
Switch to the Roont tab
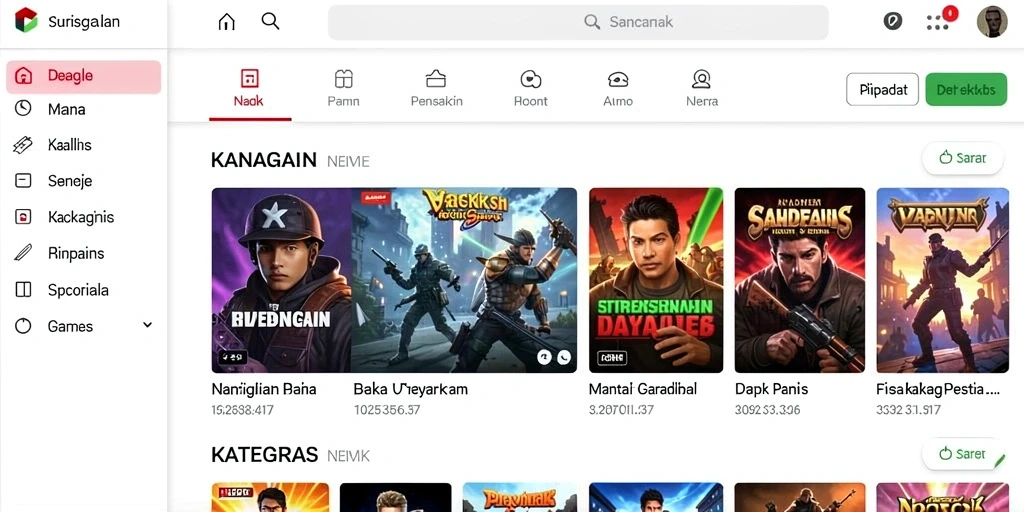pos(530,88)
